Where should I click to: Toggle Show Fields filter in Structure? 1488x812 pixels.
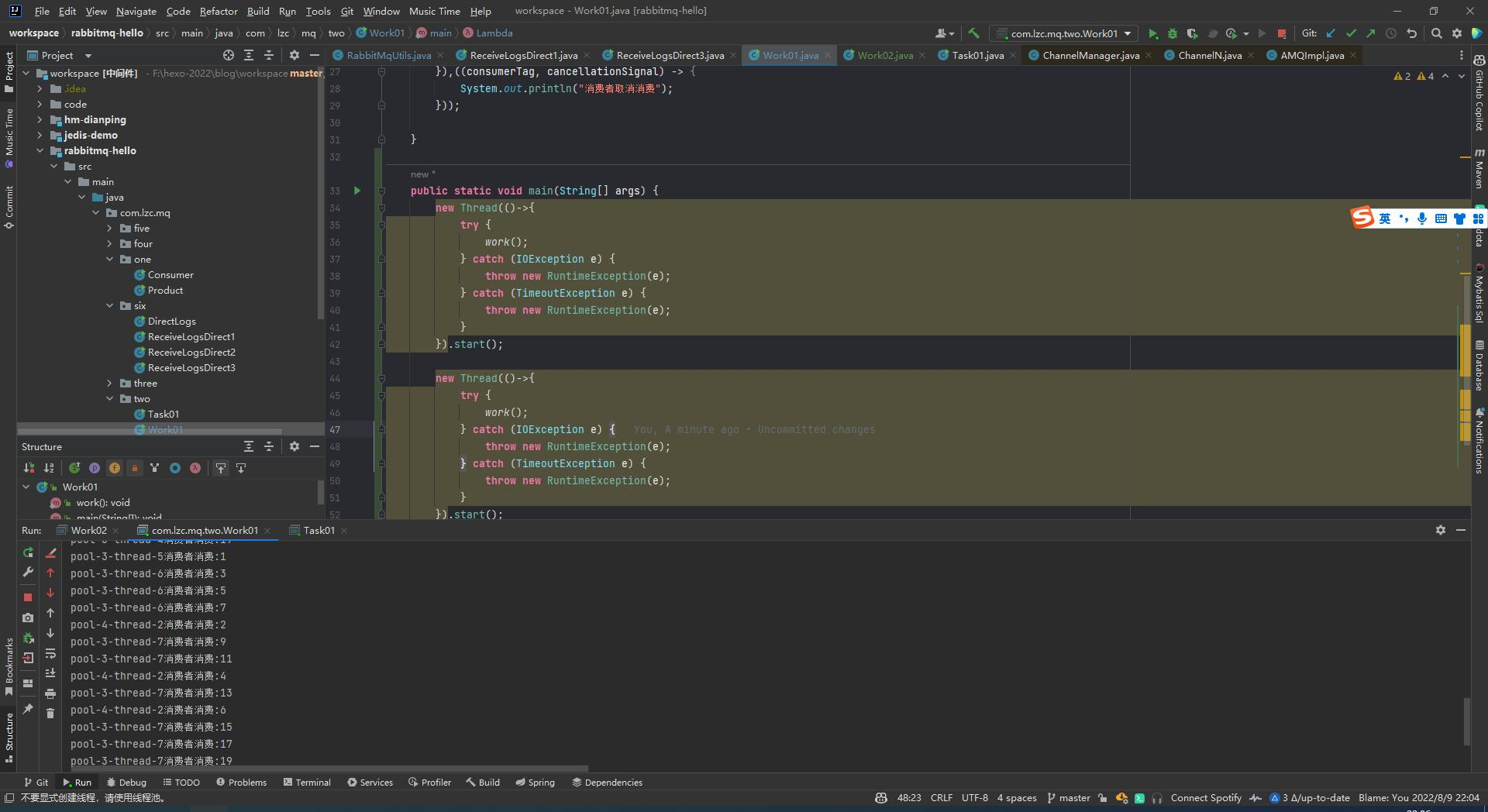(115, 468)
